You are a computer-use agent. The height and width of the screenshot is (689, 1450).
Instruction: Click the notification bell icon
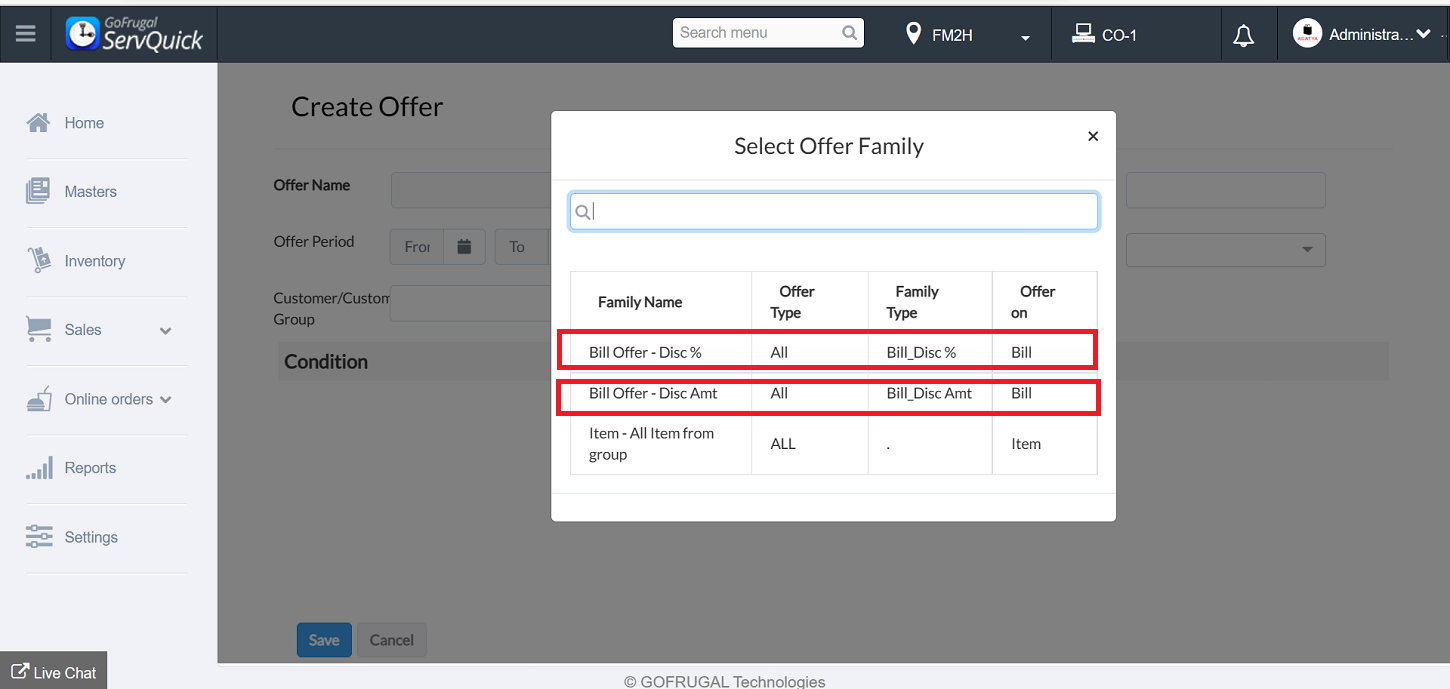tap(1243, 36)
